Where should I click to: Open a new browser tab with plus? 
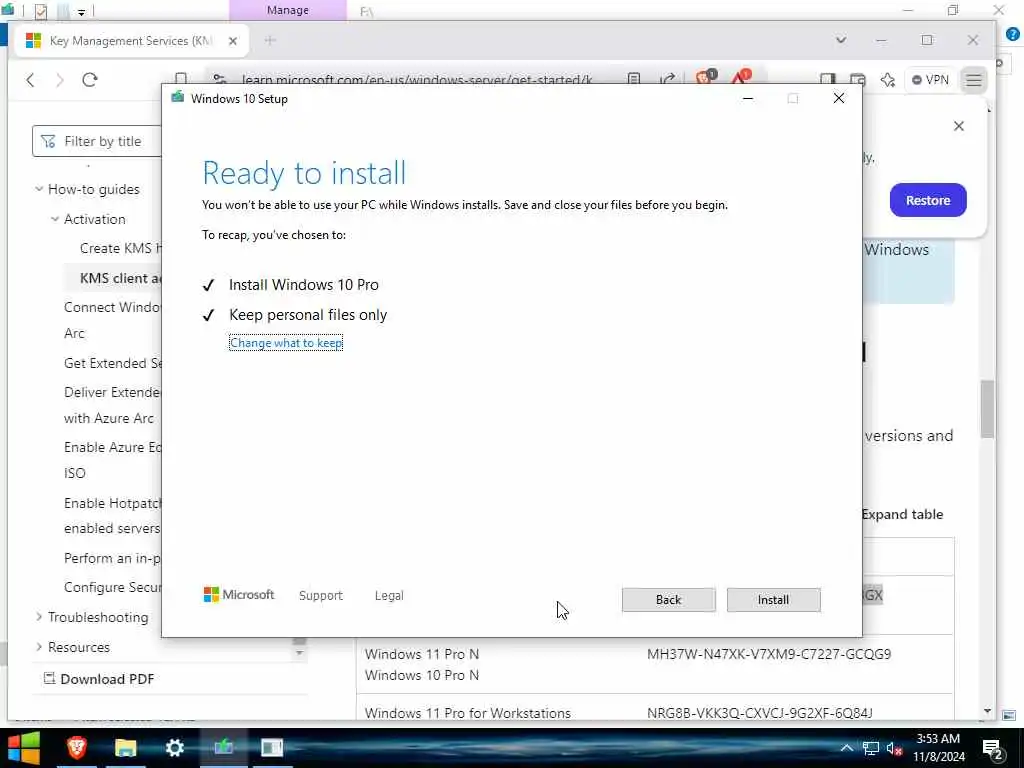tap(270, 40)
